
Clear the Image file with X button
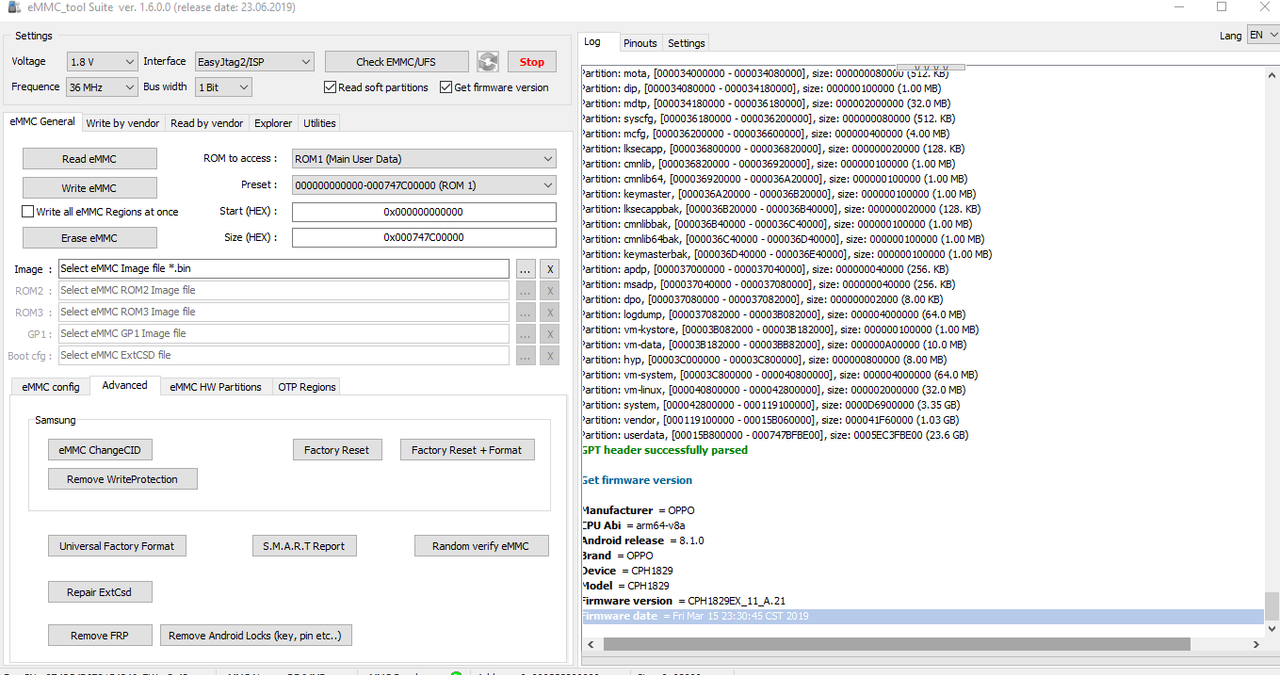549,269
